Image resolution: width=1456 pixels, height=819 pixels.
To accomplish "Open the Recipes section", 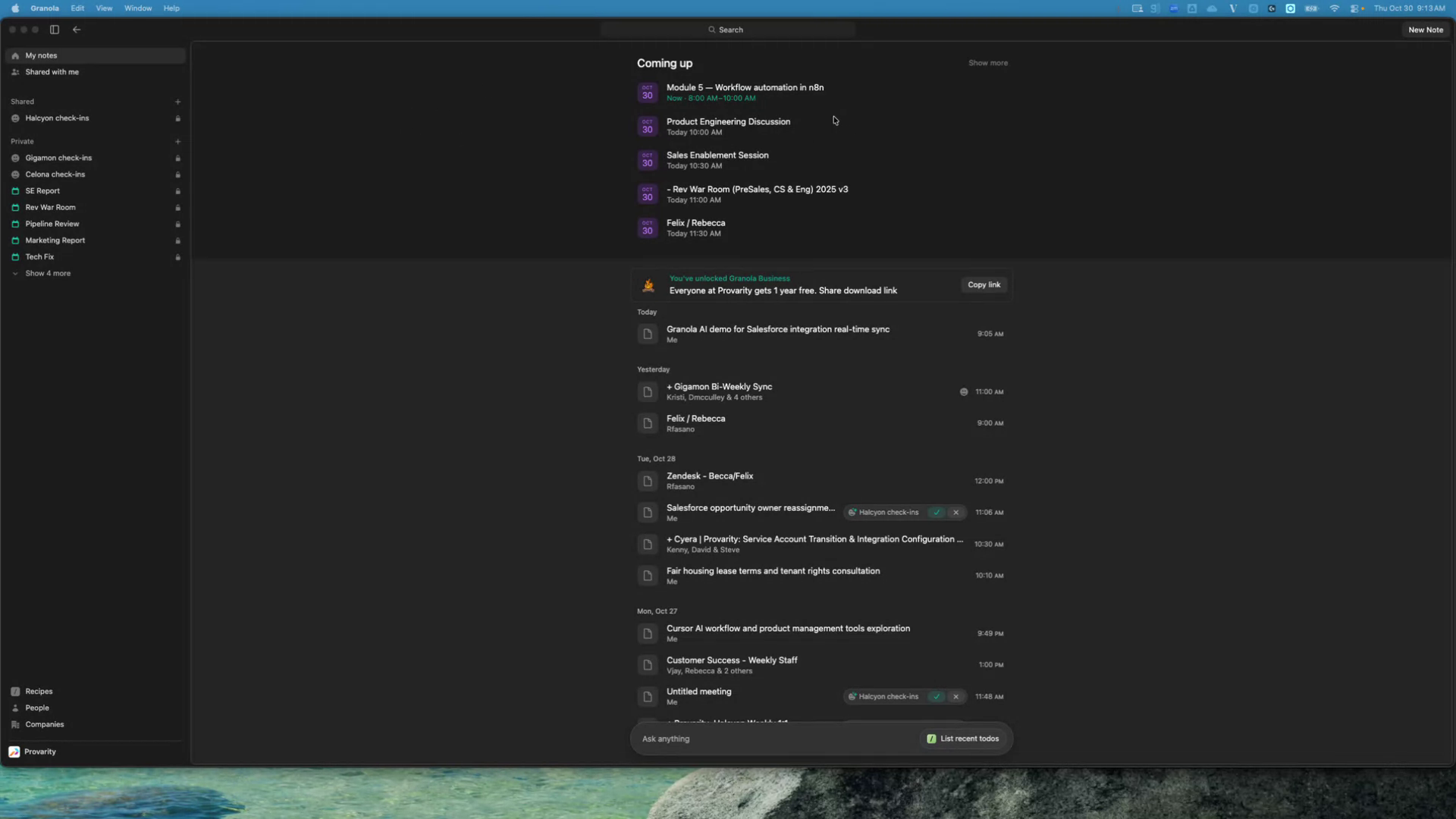I will click(37, 691).
